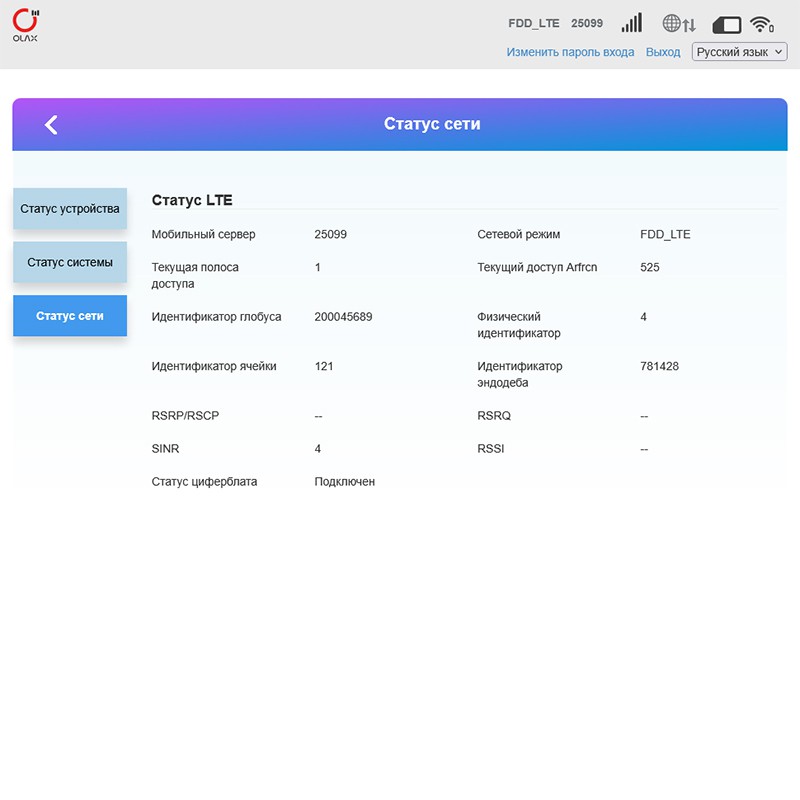Image resolution: width=800 pixels, height=800 pixels.
Task: Switch to the Статус системы tab
Action: click(x=70, y=262)
